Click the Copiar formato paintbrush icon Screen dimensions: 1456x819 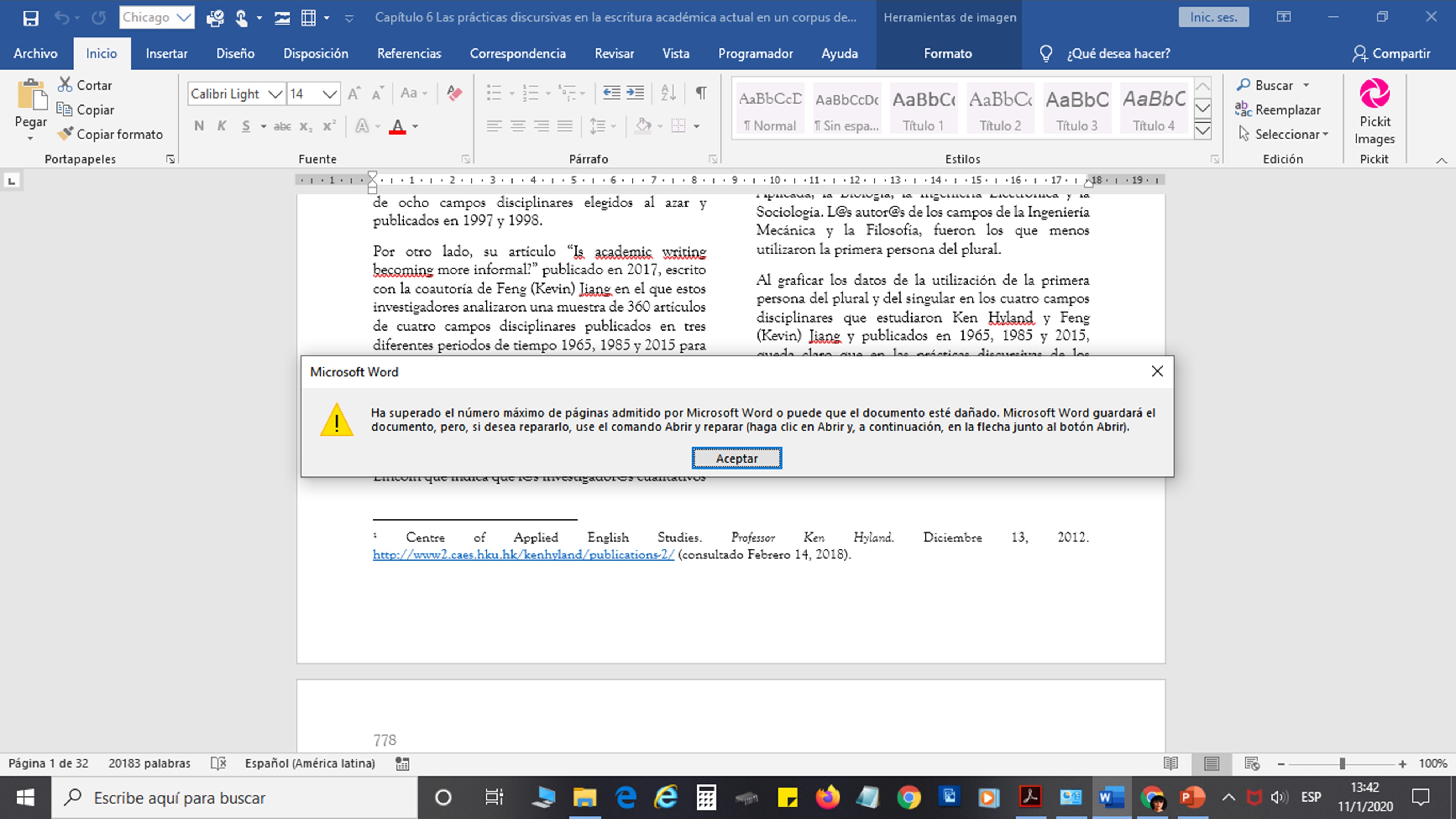pos(66,134)
